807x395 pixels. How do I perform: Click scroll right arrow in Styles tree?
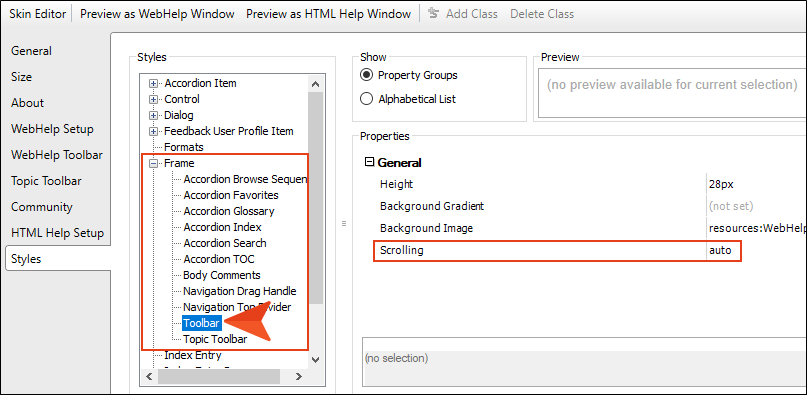click(x=299, y=376)
